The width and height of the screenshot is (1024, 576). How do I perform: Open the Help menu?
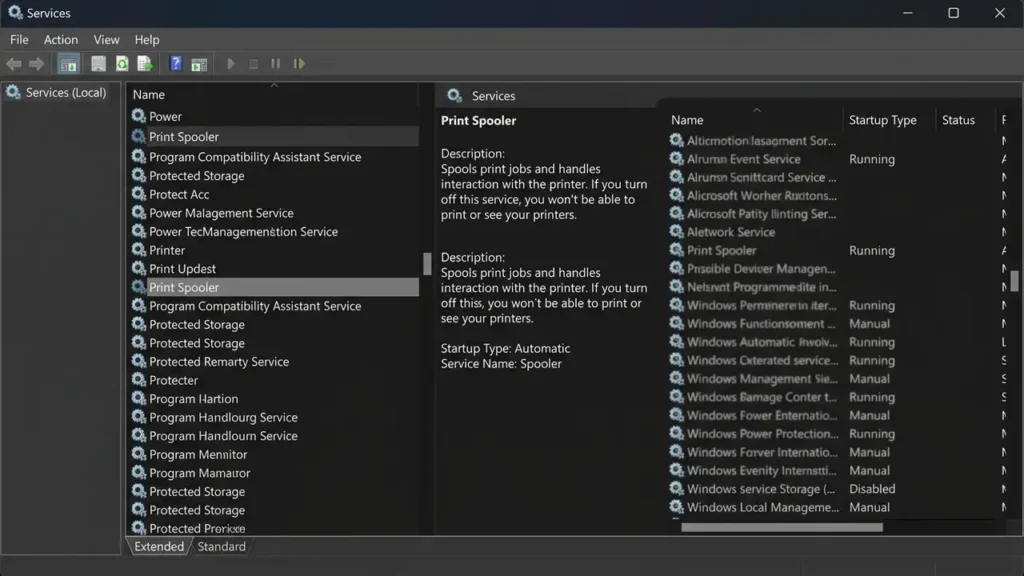[x=147, y=40]
